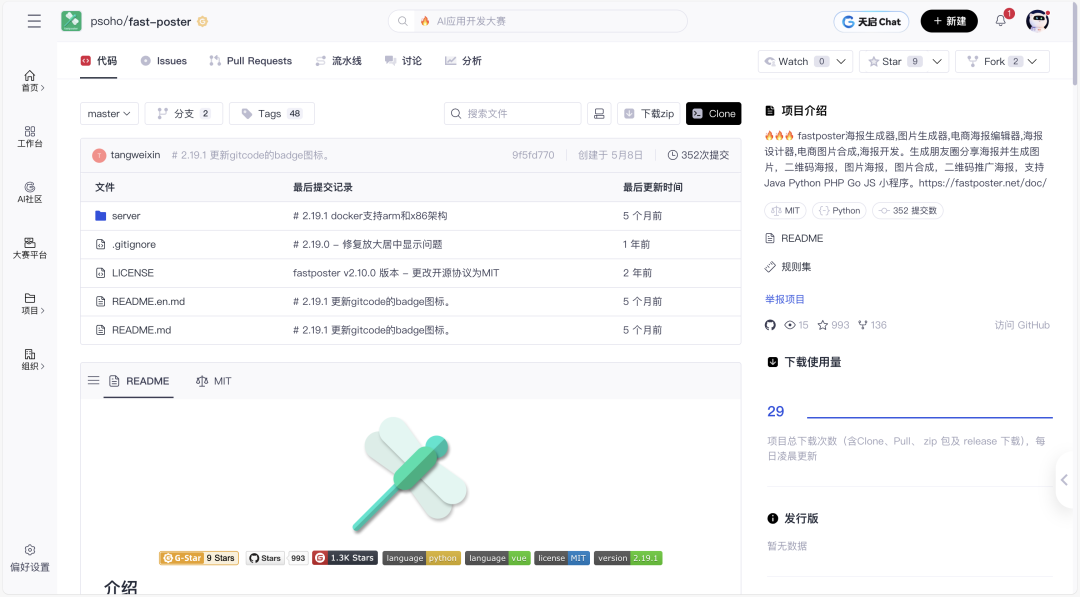The image size is (1080, 597).
Task: Expand the collapsed side panel arrow
Action: click(x=1064, y=480)
